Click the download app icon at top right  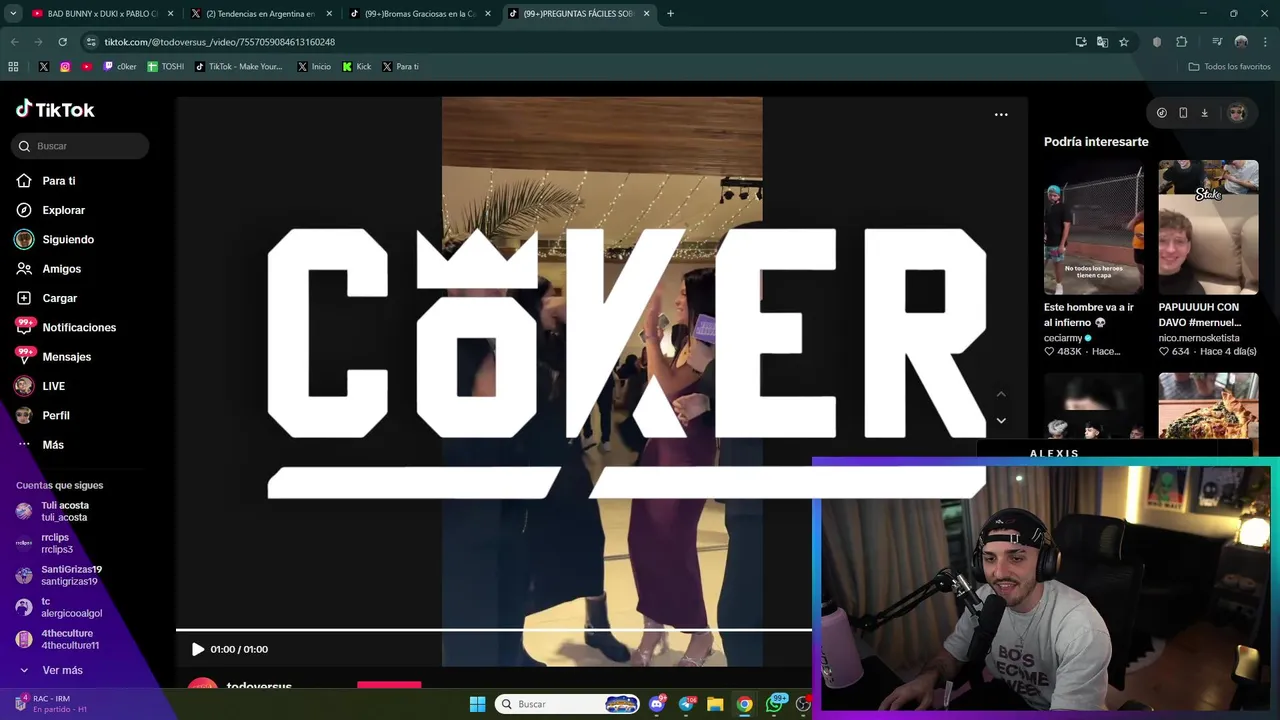[1204, 113]
